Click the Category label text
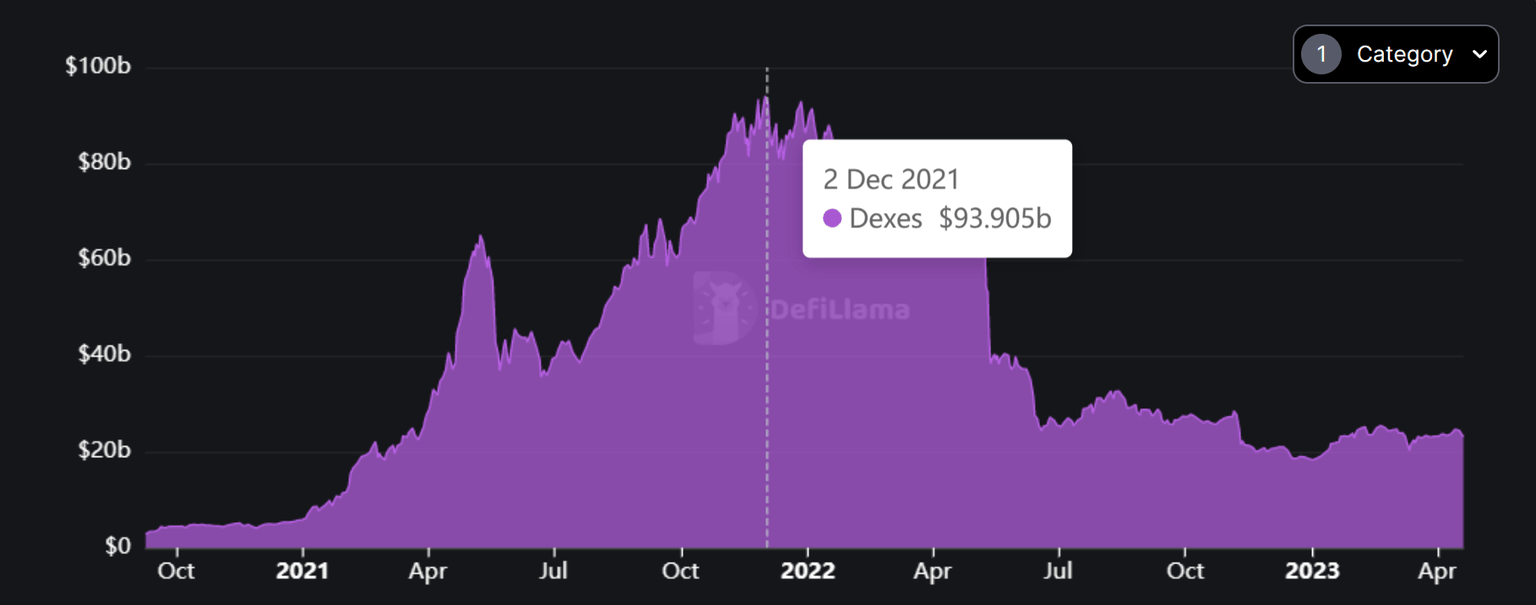The image size is (1536, 605). pyautogui.click(x=1404, y=54)
